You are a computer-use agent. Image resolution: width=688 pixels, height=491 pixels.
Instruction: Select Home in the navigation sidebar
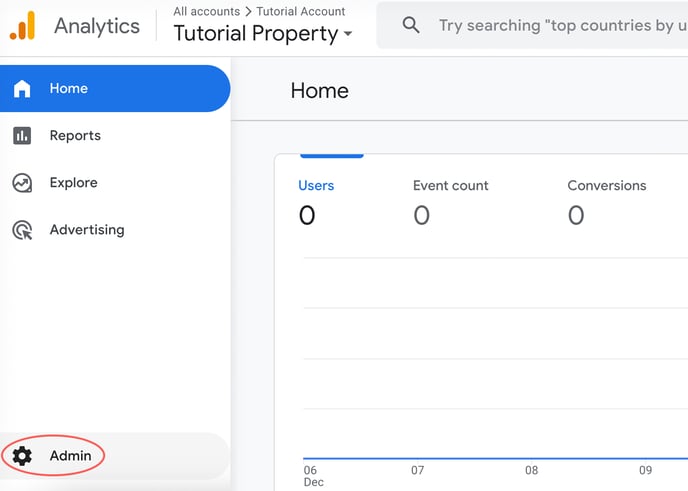[115, 89]
